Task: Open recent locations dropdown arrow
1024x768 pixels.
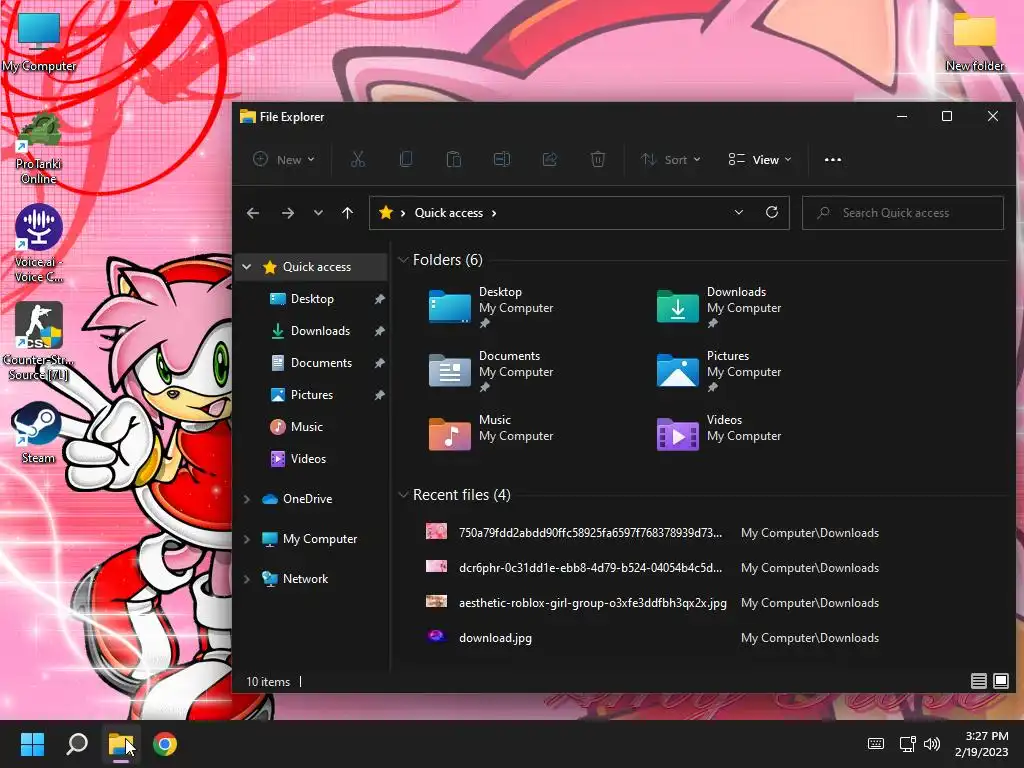Action: coord(318,213)
